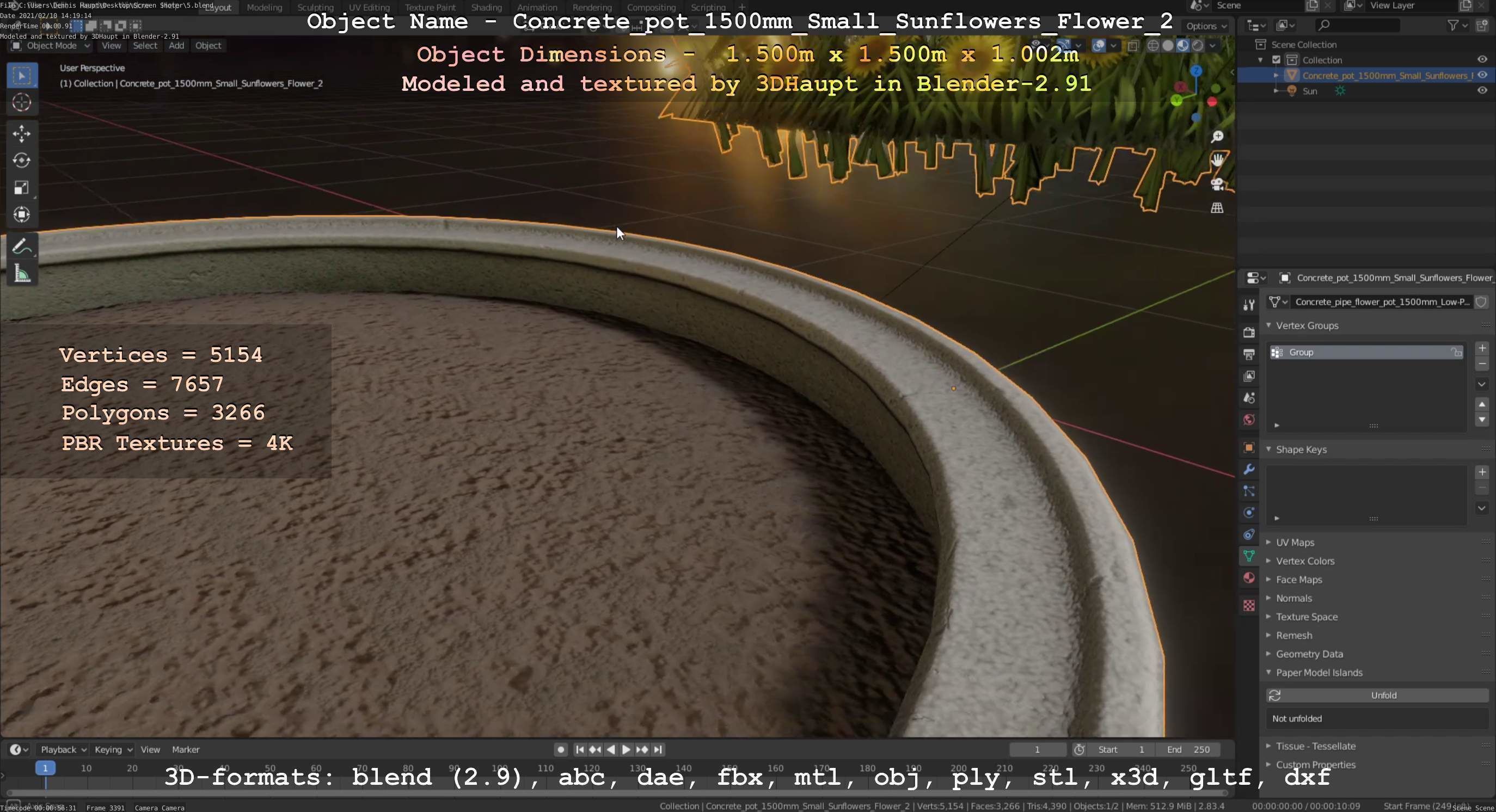
Task: Open the Select menu in viewport
Action: click(x=145, y=45)
